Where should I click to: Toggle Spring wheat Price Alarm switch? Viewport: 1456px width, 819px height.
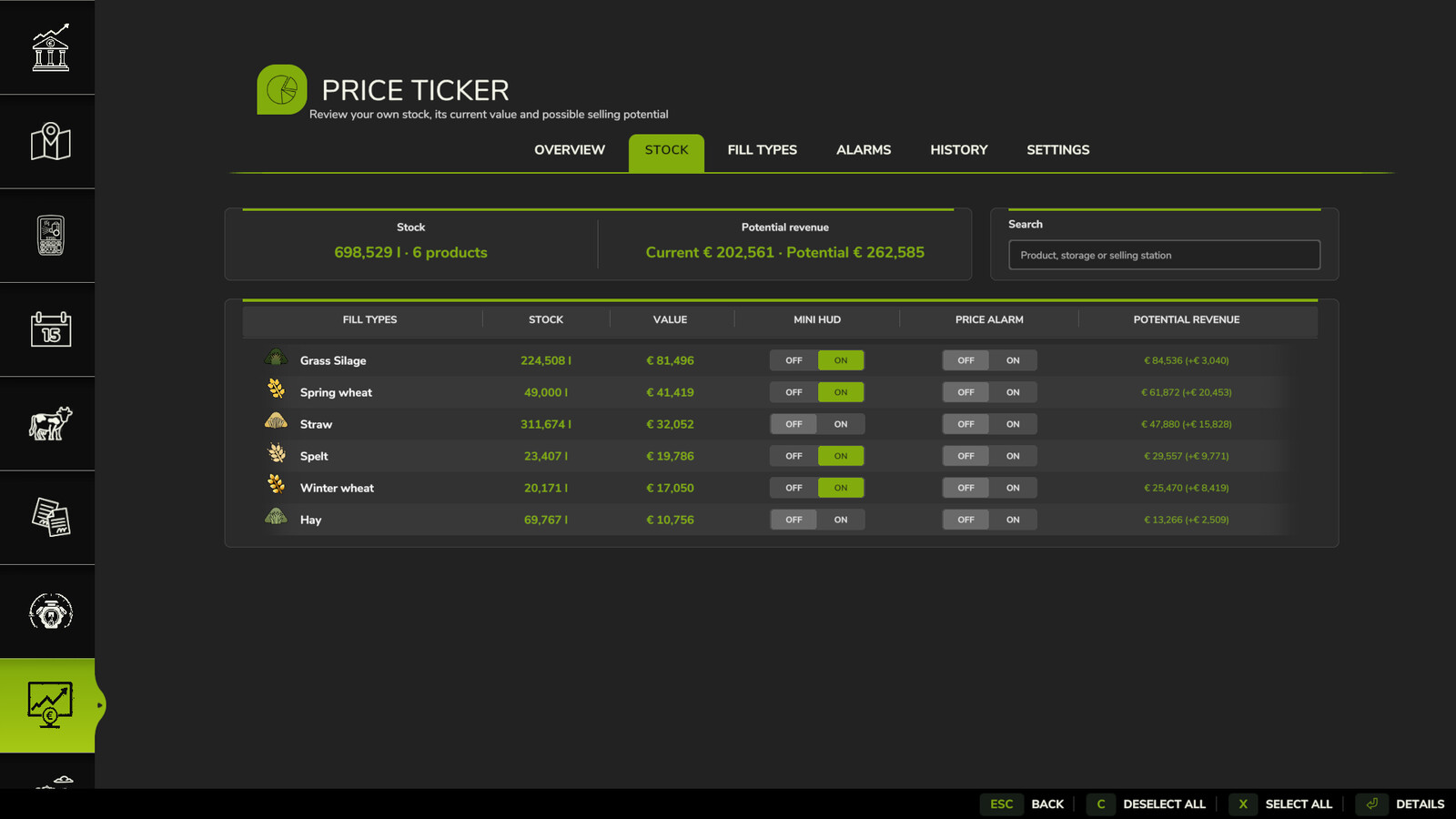(x=989, y=392)
